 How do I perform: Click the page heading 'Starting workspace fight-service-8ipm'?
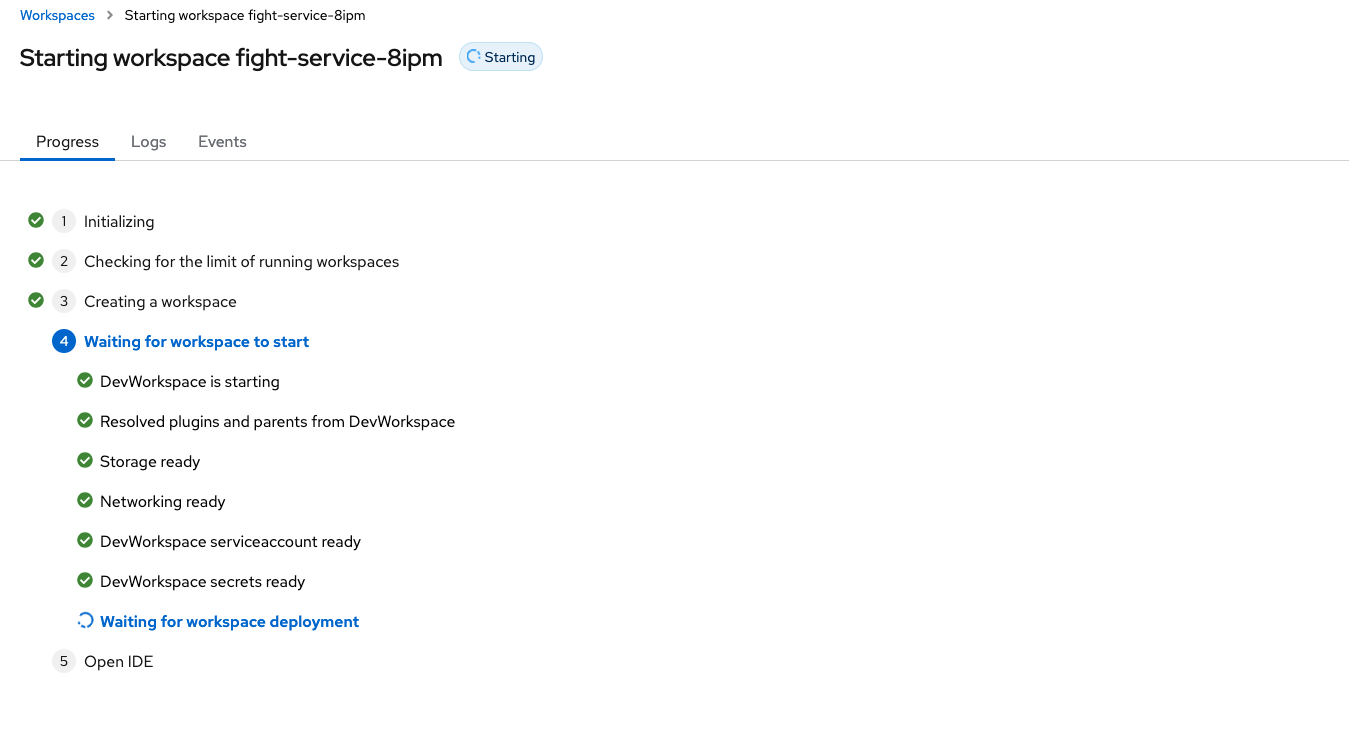pos(231,58)
